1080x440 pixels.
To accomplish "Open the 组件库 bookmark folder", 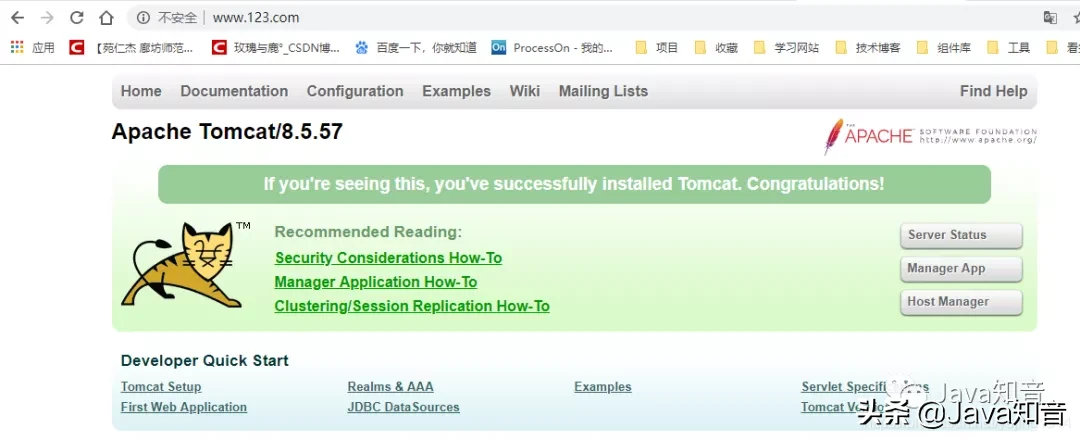I will pos(944,48).
